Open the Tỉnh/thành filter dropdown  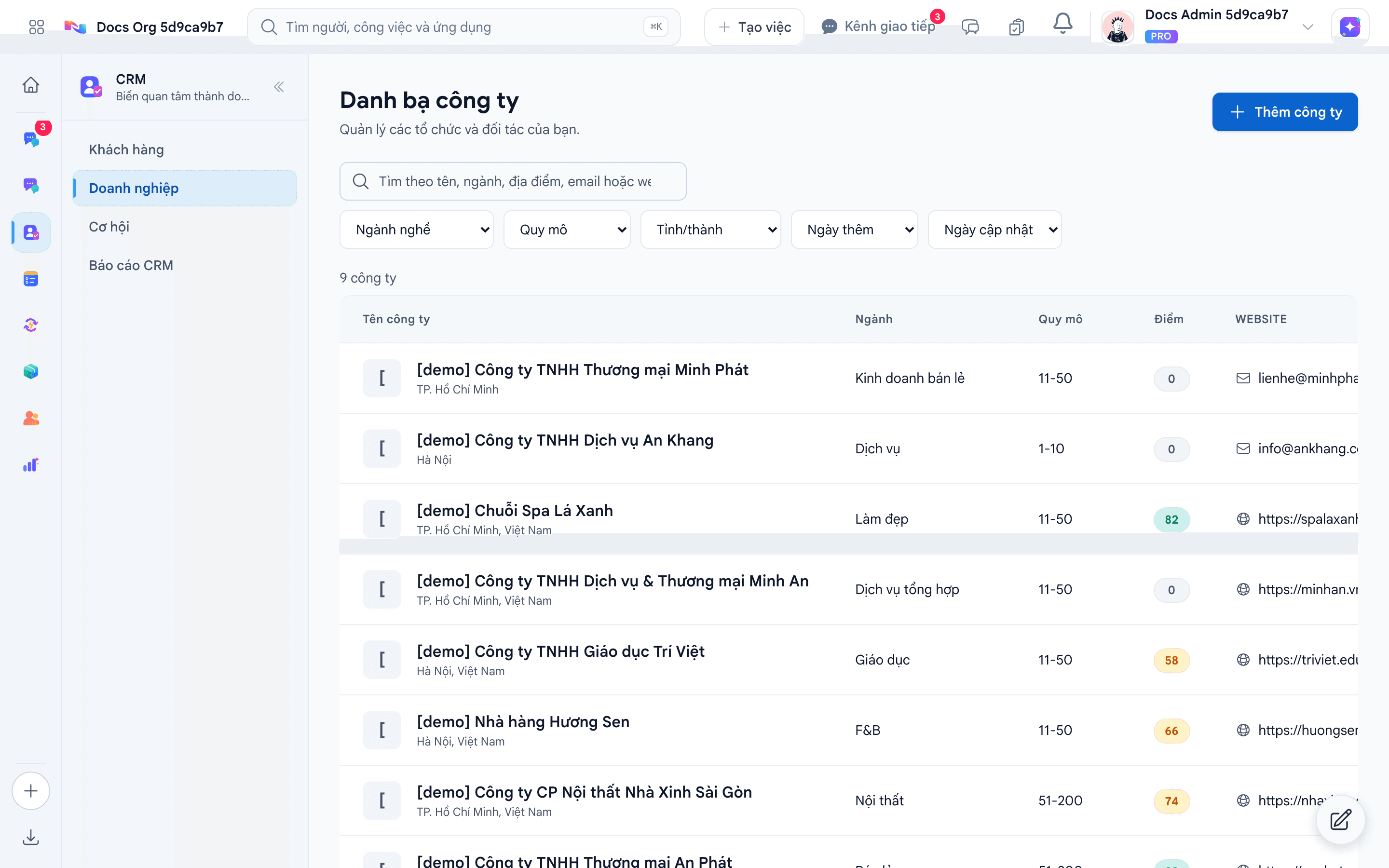(x=710, y=230)
